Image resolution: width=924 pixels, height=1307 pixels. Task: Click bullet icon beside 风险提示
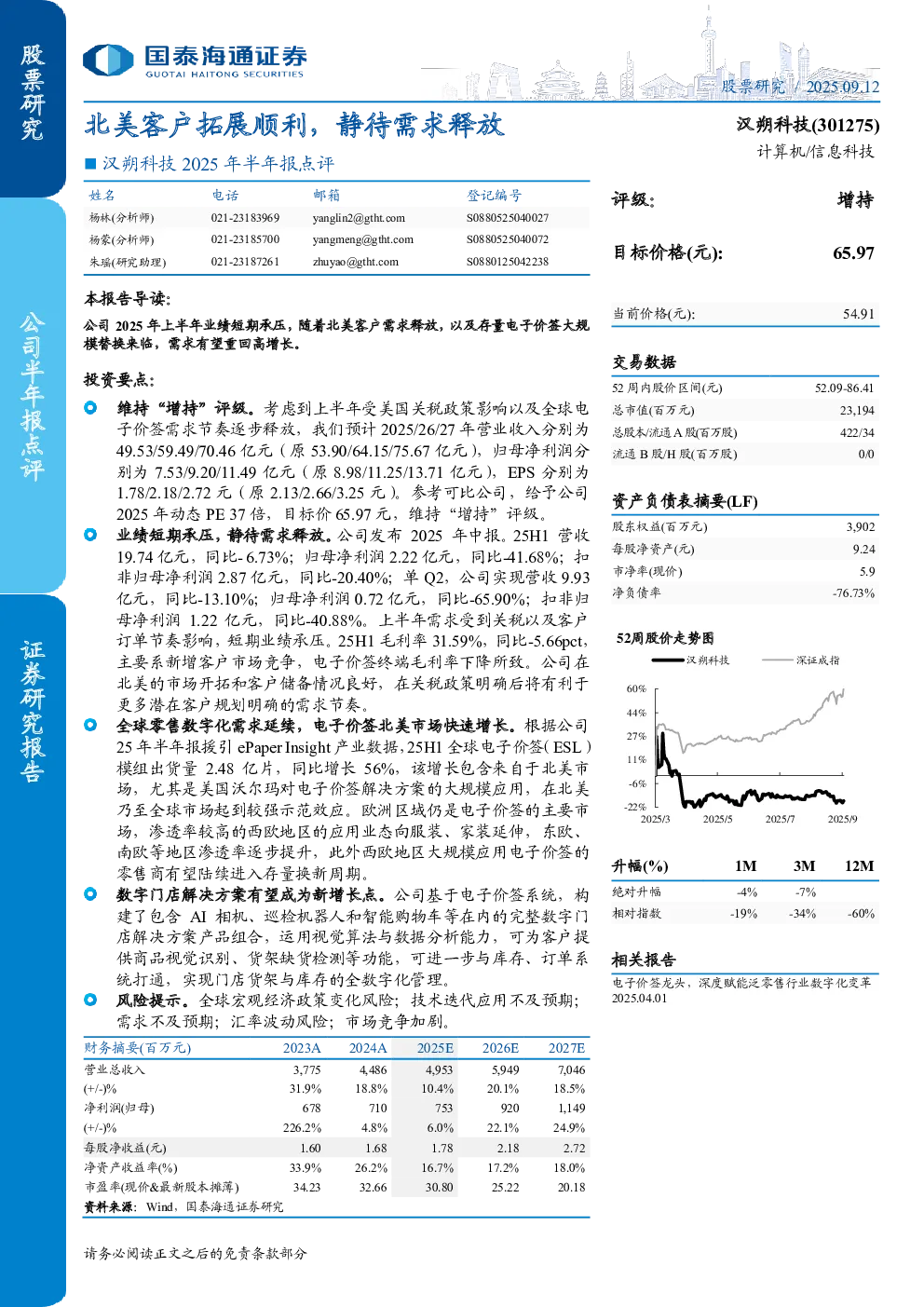[x=90, y=1000]
